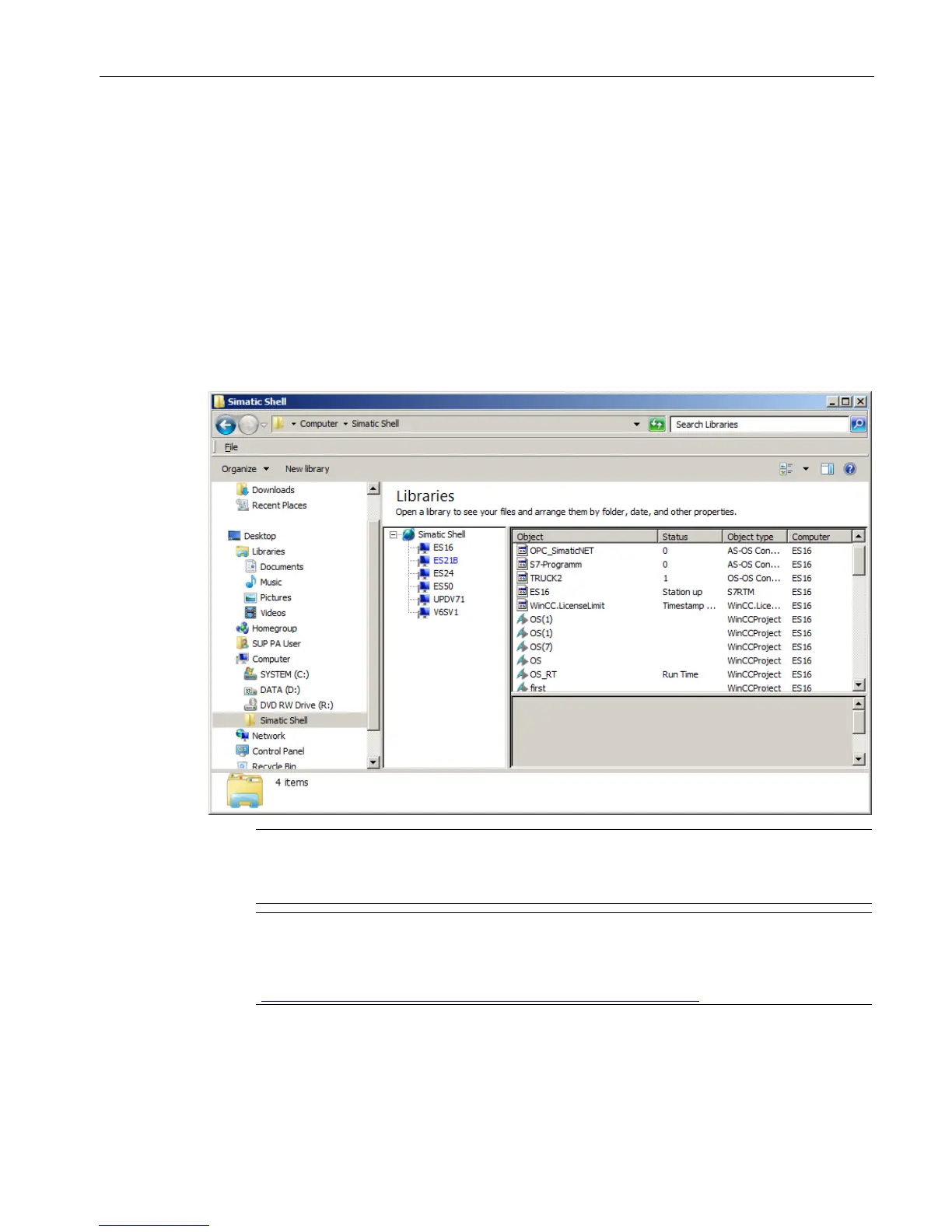Select the 'first' WinCC project row
Screen dimensions: 952x1232
coord(683,688)
